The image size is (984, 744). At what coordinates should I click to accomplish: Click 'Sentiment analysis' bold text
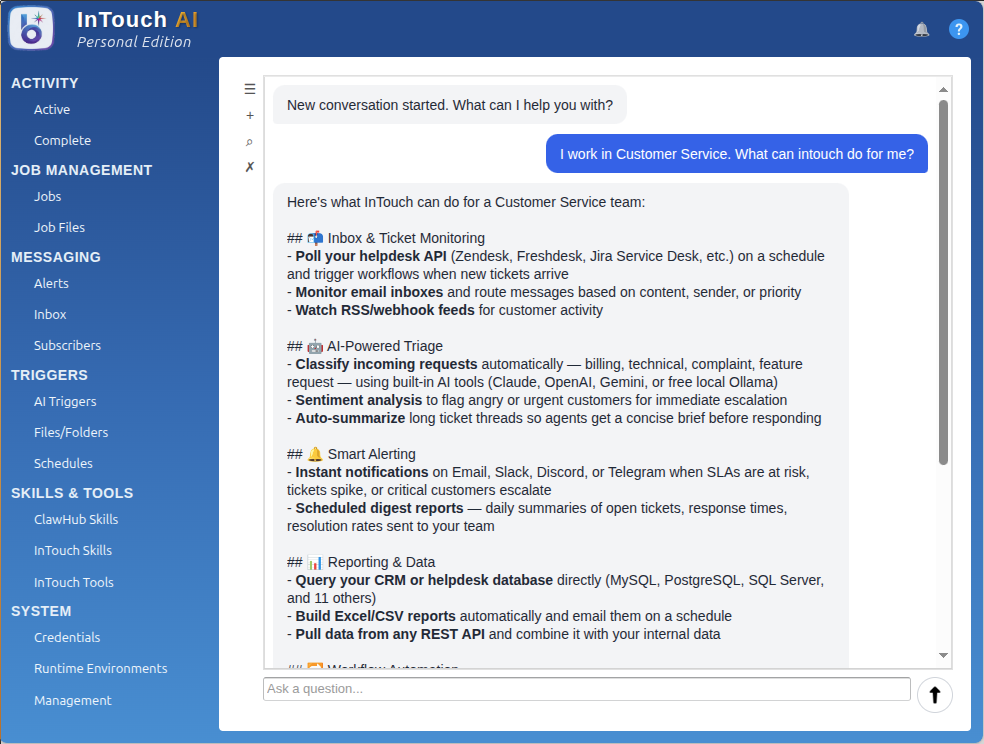359,400
